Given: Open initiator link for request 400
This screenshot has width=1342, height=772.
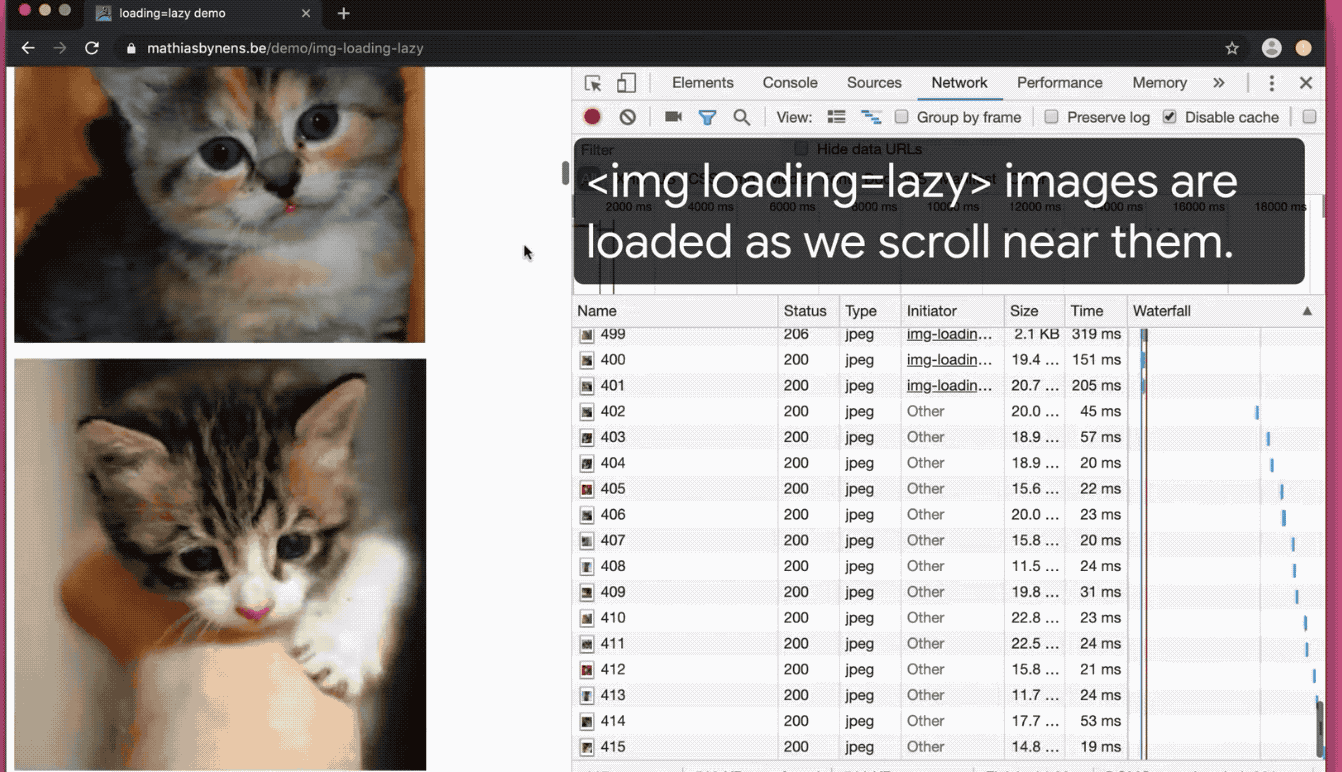Looking at the screenshot, I should [949, 360].
